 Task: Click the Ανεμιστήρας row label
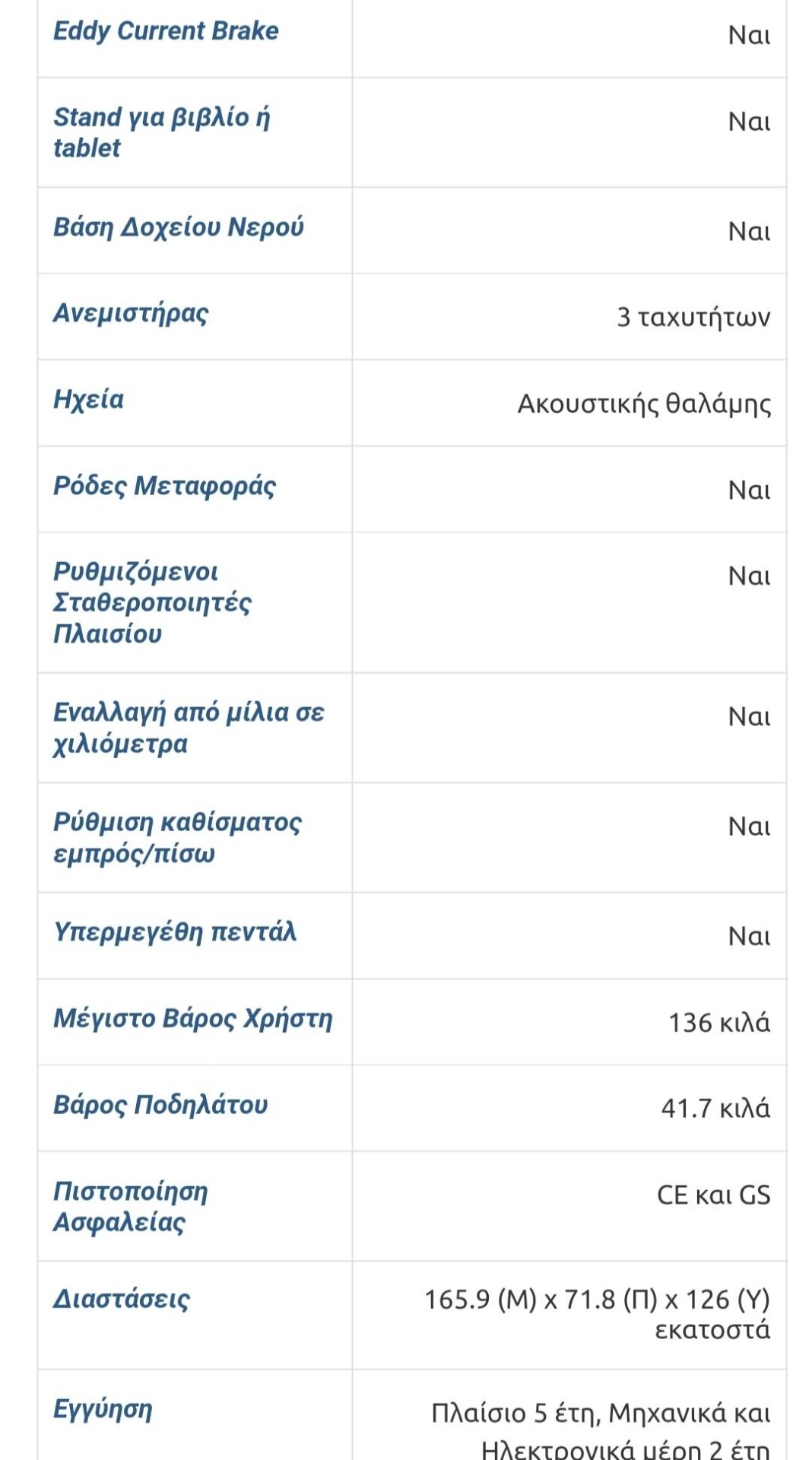[x=130, y=313]
